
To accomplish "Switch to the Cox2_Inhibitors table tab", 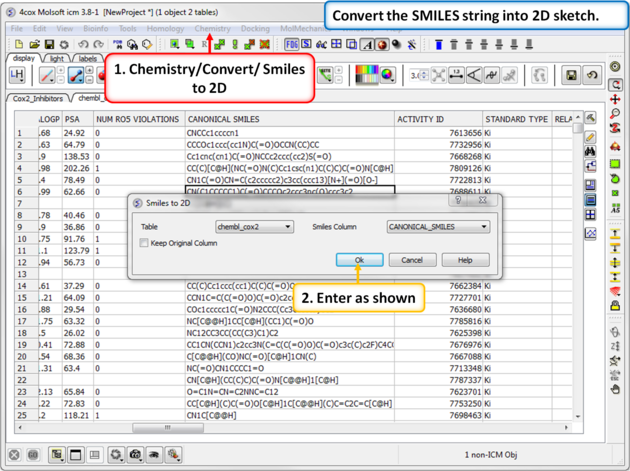I will click(x=39, y=99).
